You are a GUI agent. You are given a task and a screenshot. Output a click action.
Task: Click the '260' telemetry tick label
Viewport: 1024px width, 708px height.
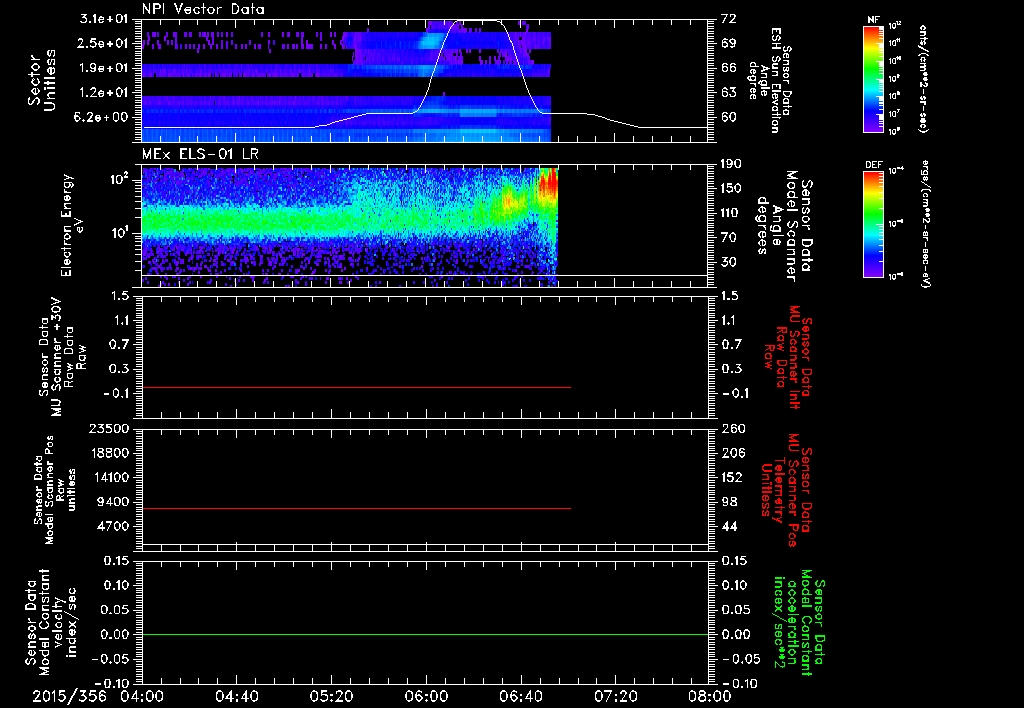point(732,428)
